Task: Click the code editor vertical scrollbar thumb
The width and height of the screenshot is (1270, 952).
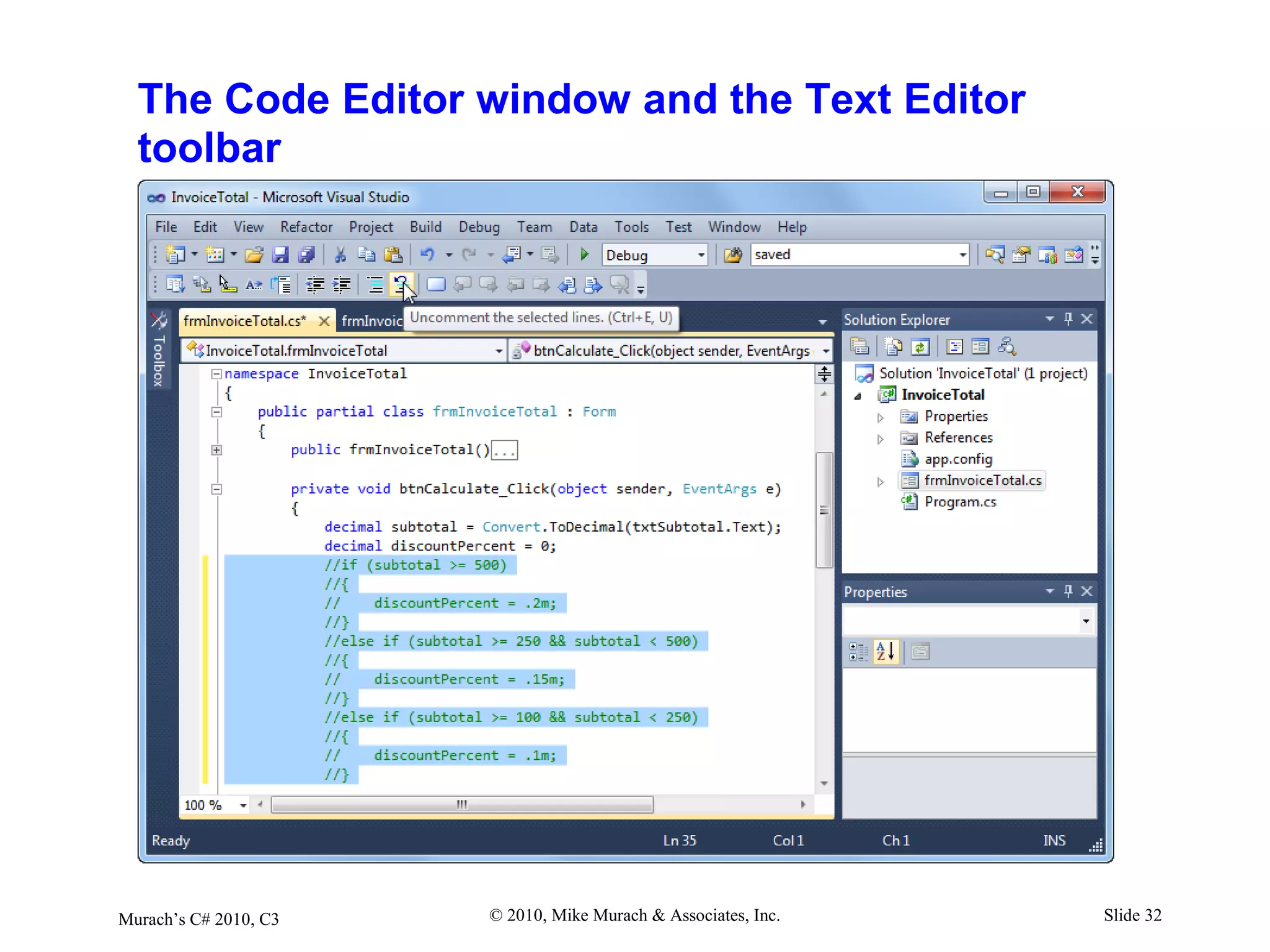Action: click(x=824, y=510)
